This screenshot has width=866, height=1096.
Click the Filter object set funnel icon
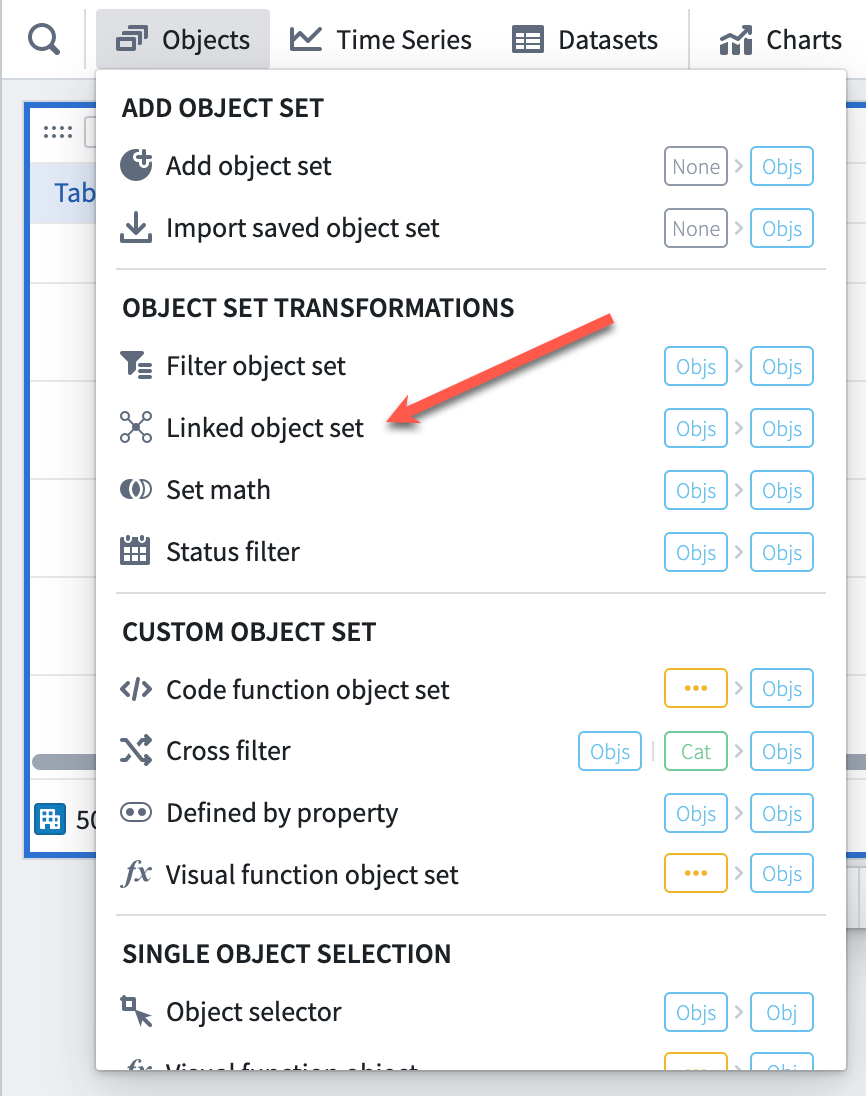coord(136,366)
